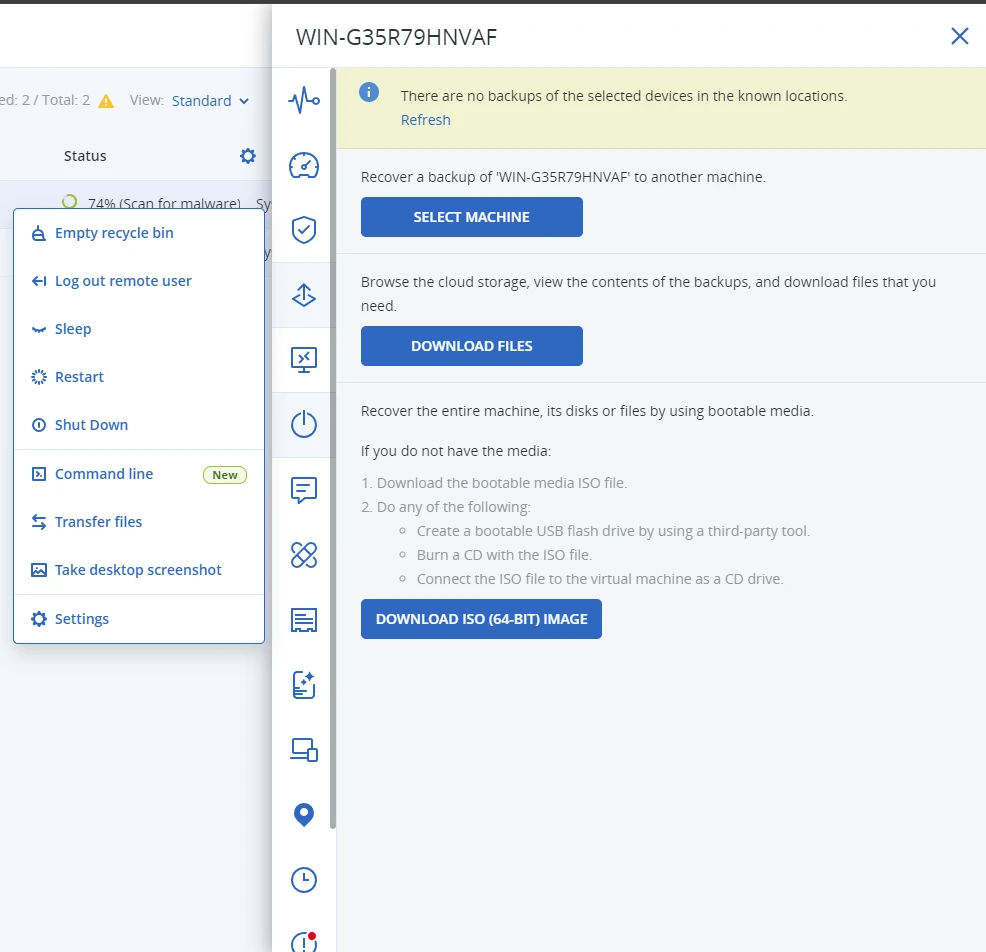Select Transfer files option
The image size is (986, 952).
click(138, 522)
